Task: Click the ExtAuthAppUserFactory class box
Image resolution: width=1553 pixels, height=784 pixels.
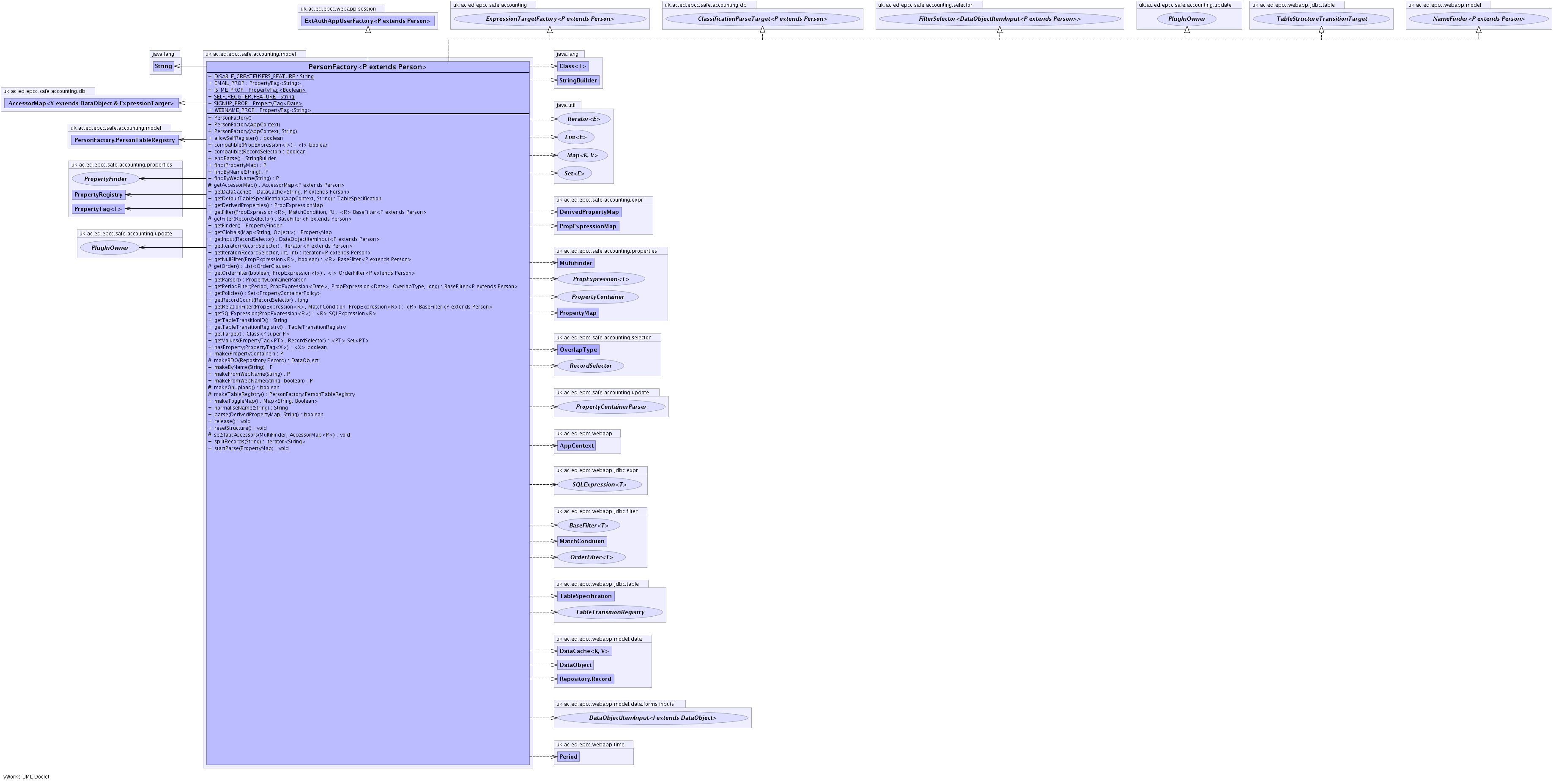Action: [368, 21]
